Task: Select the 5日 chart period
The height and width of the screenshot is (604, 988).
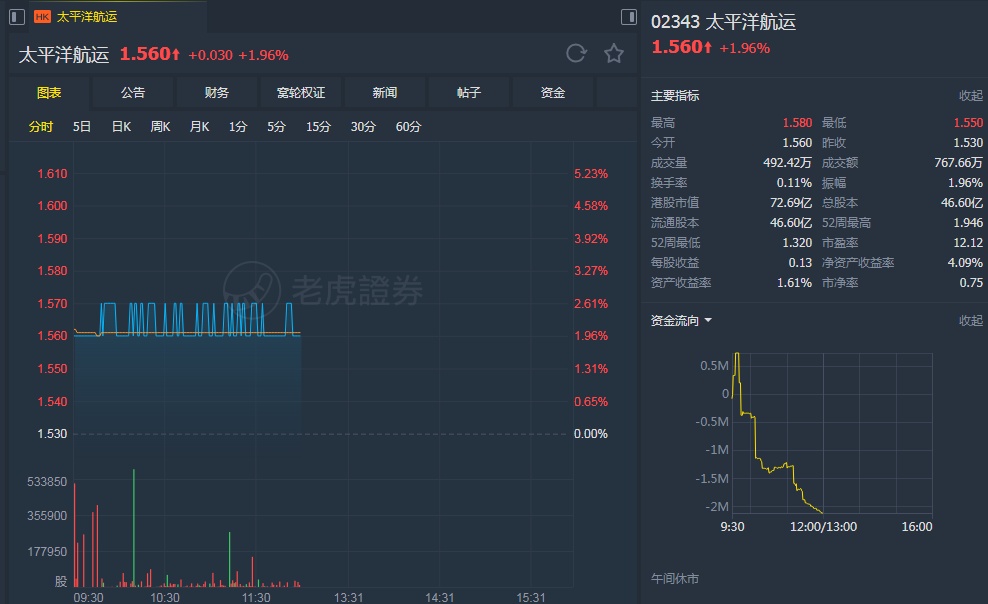Action: click(82, 127)
